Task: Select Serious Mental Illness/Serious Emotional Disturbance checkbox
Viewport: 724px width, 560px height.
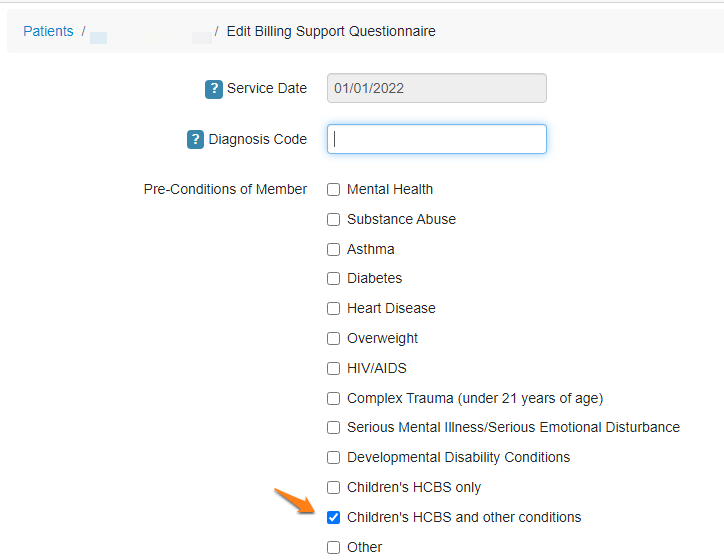Action: tap(333, 428)
